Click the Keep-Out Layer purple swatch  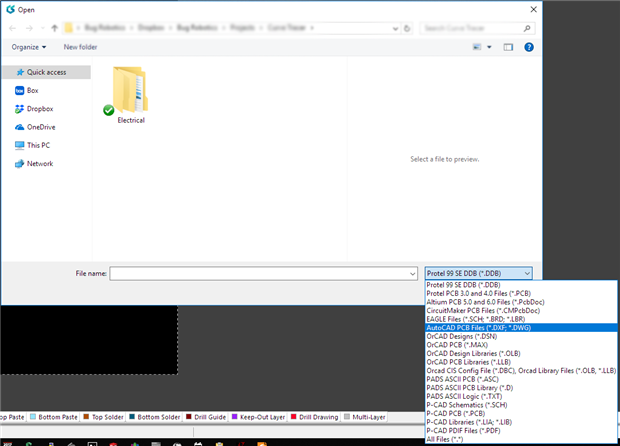tap(234, 416)
